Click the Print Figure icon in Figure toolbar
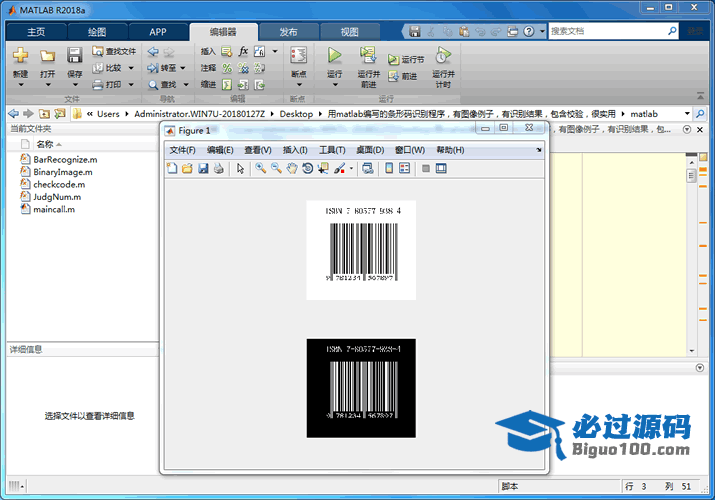715x500 pixels. (x=218, y=169)
